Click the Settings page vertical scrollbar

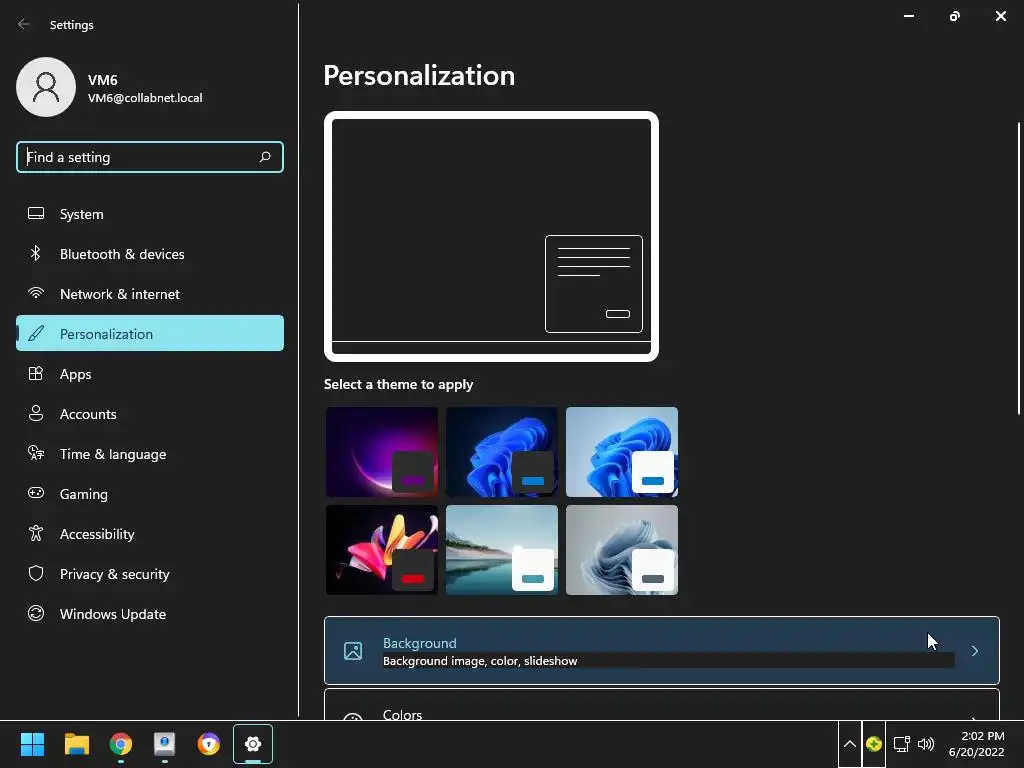tap(1019, 268)
